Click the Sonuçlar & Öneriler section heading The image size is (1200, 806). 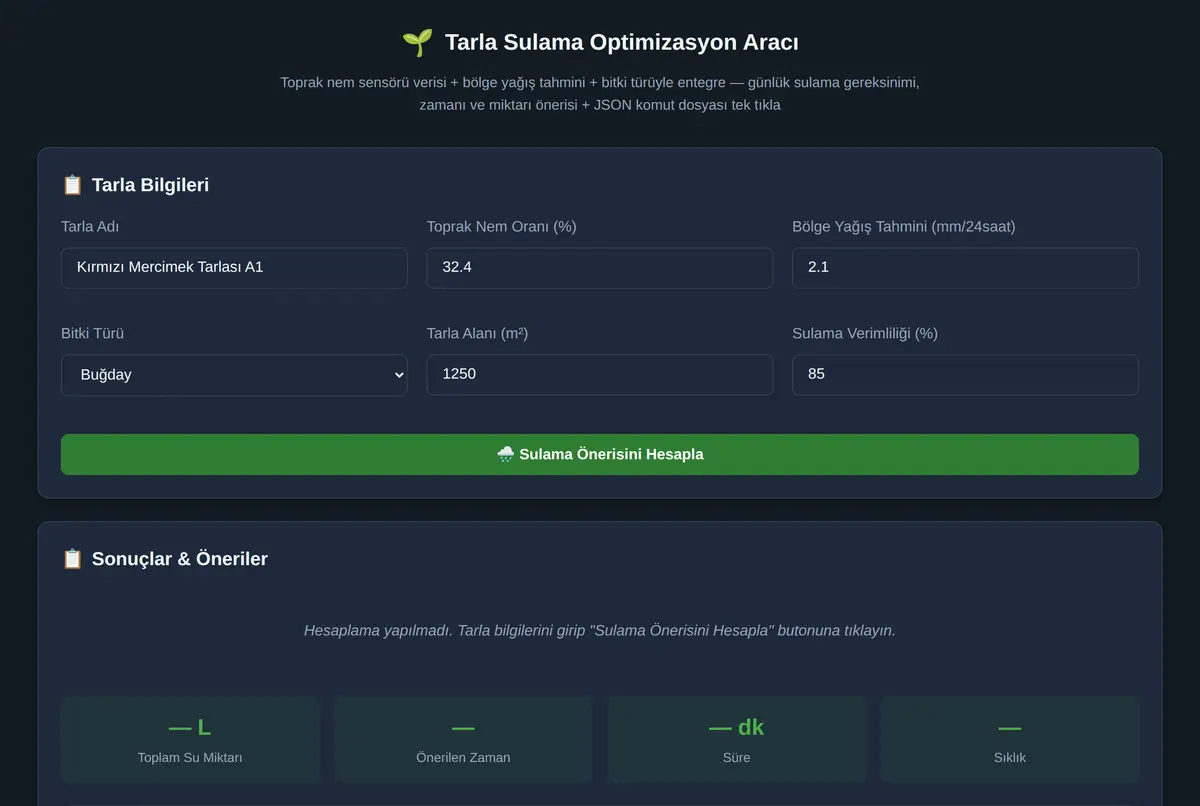[180, 559]
